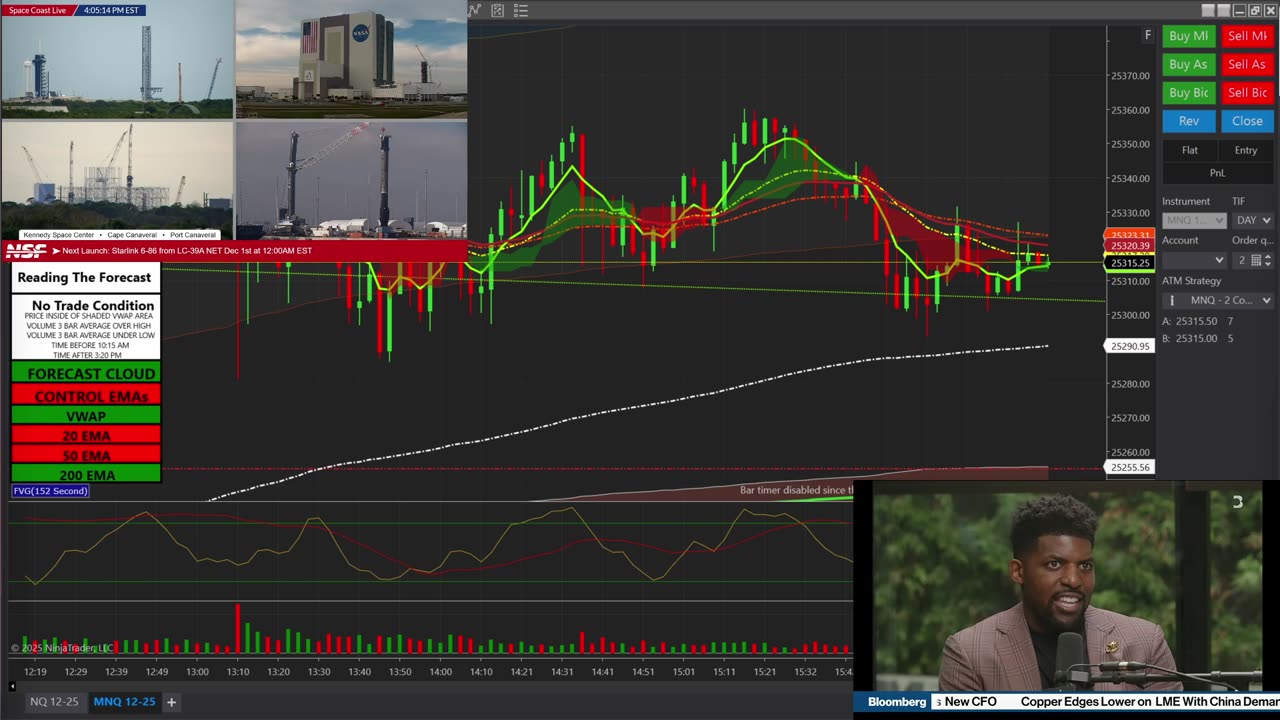Click the 13:10 time axis label
The image size is (1280, 720).
click(238, 672)
